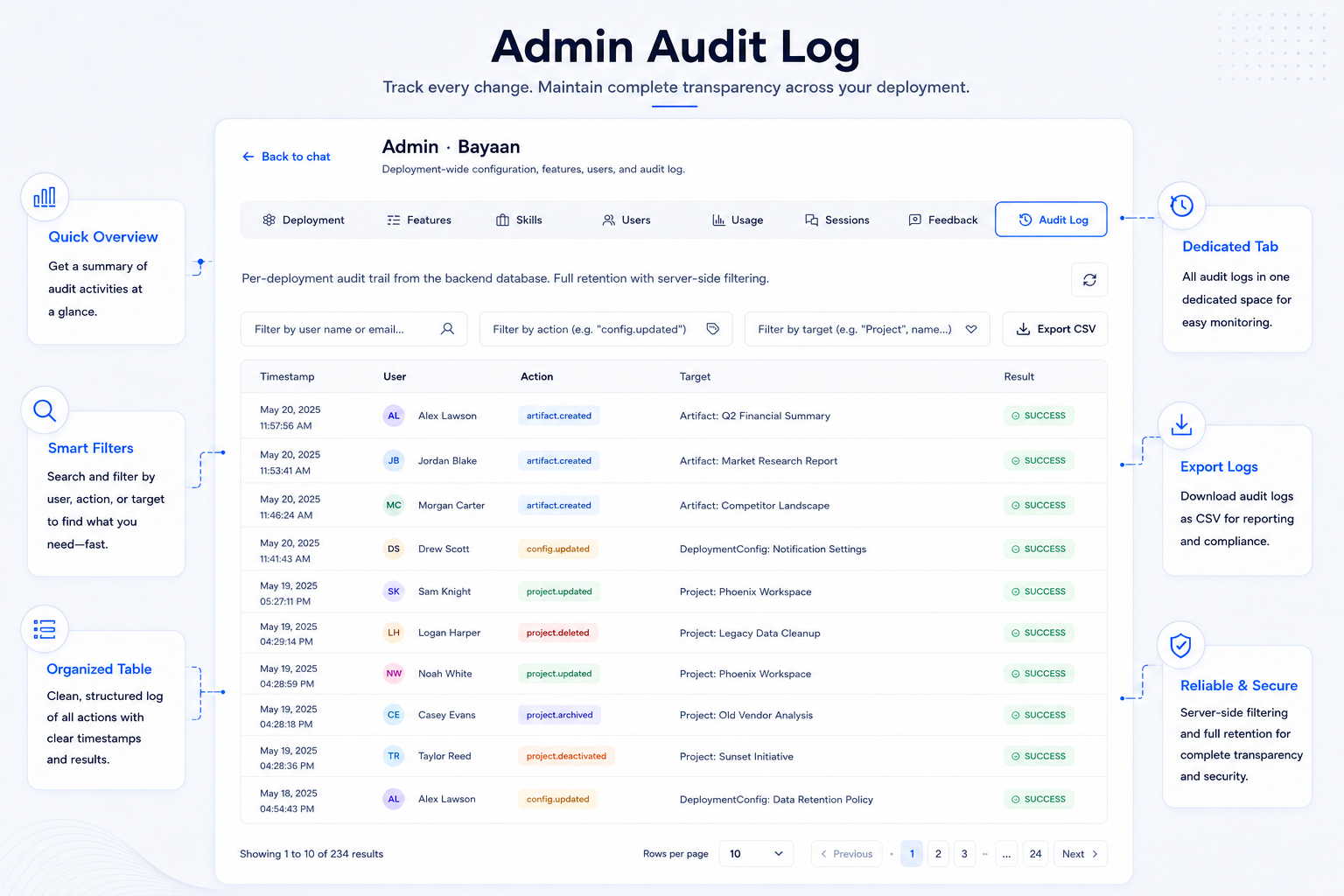Click the Quick Overview bar chart icon
The height and width of the screenshot is (896, 1344).
(45, 197)
